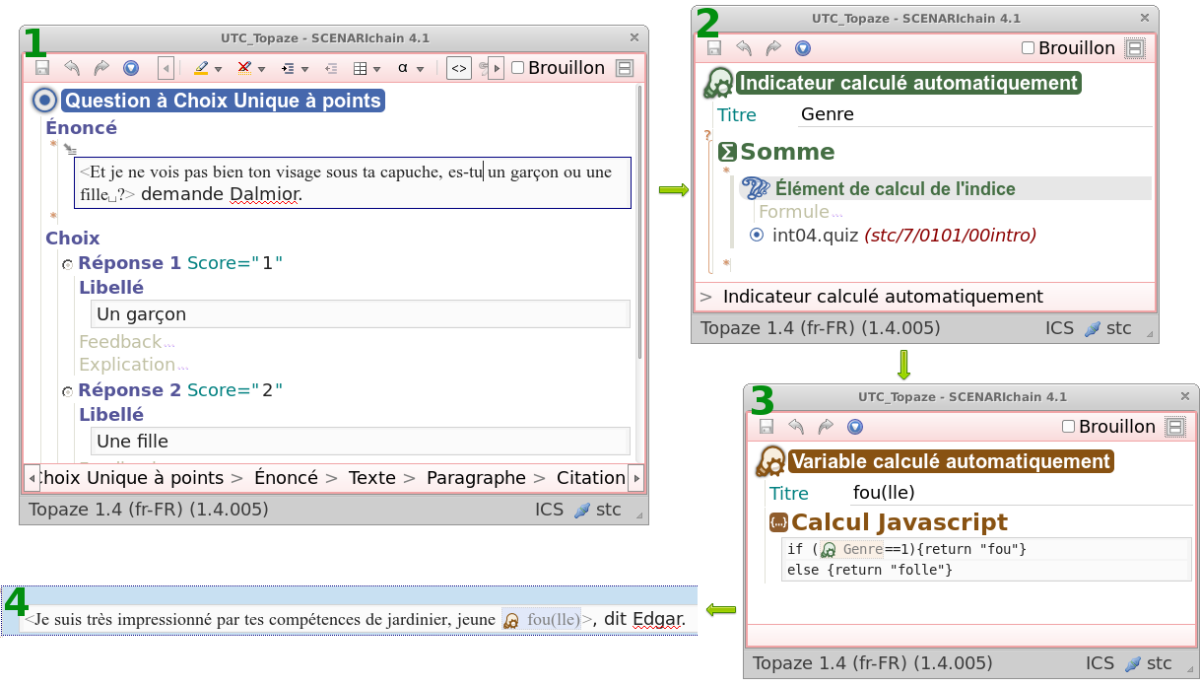This screenshot has height=686, width=1200.
Task: Open the red marker dropdown arrow
Action: coord(261,69)
